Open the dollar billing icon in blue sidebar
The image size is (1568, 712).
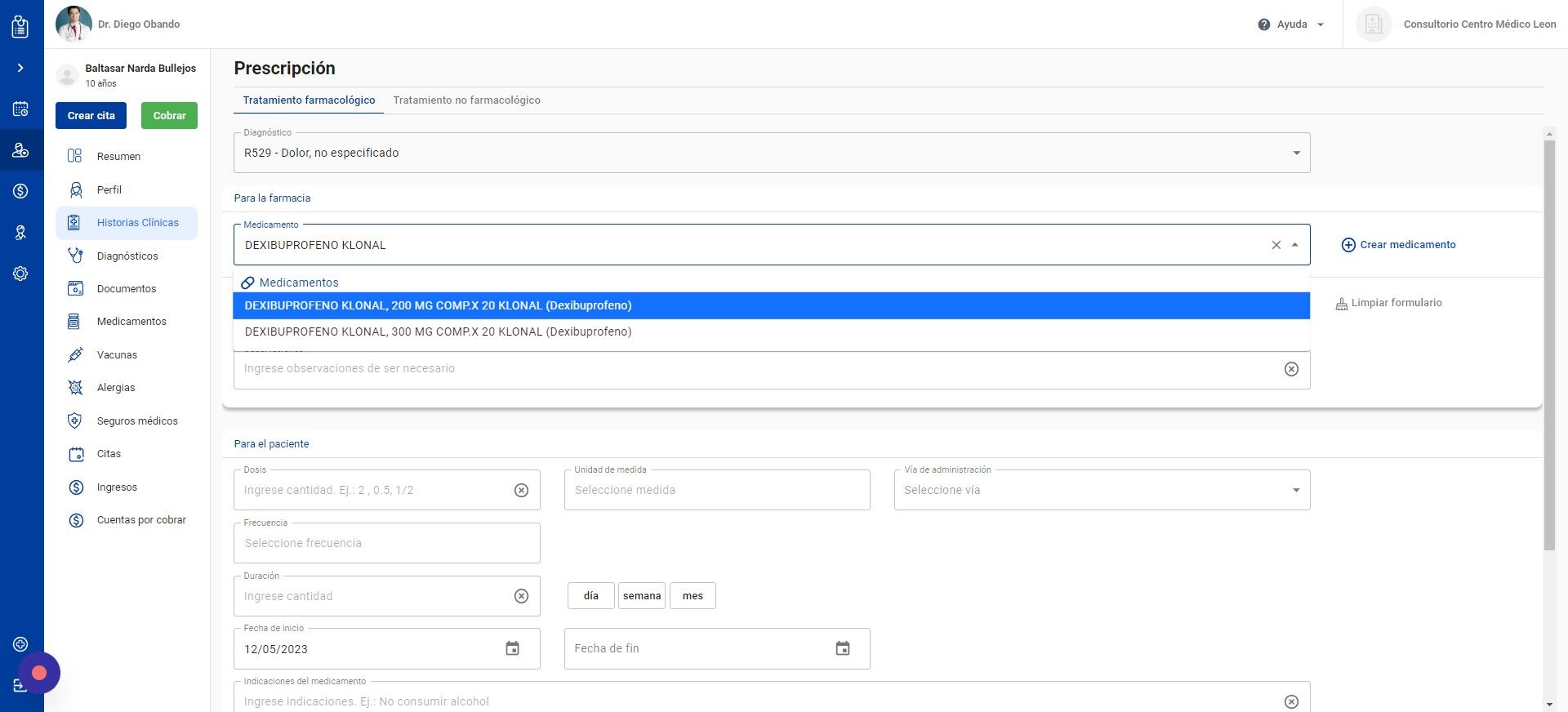[x=20, y=191]
